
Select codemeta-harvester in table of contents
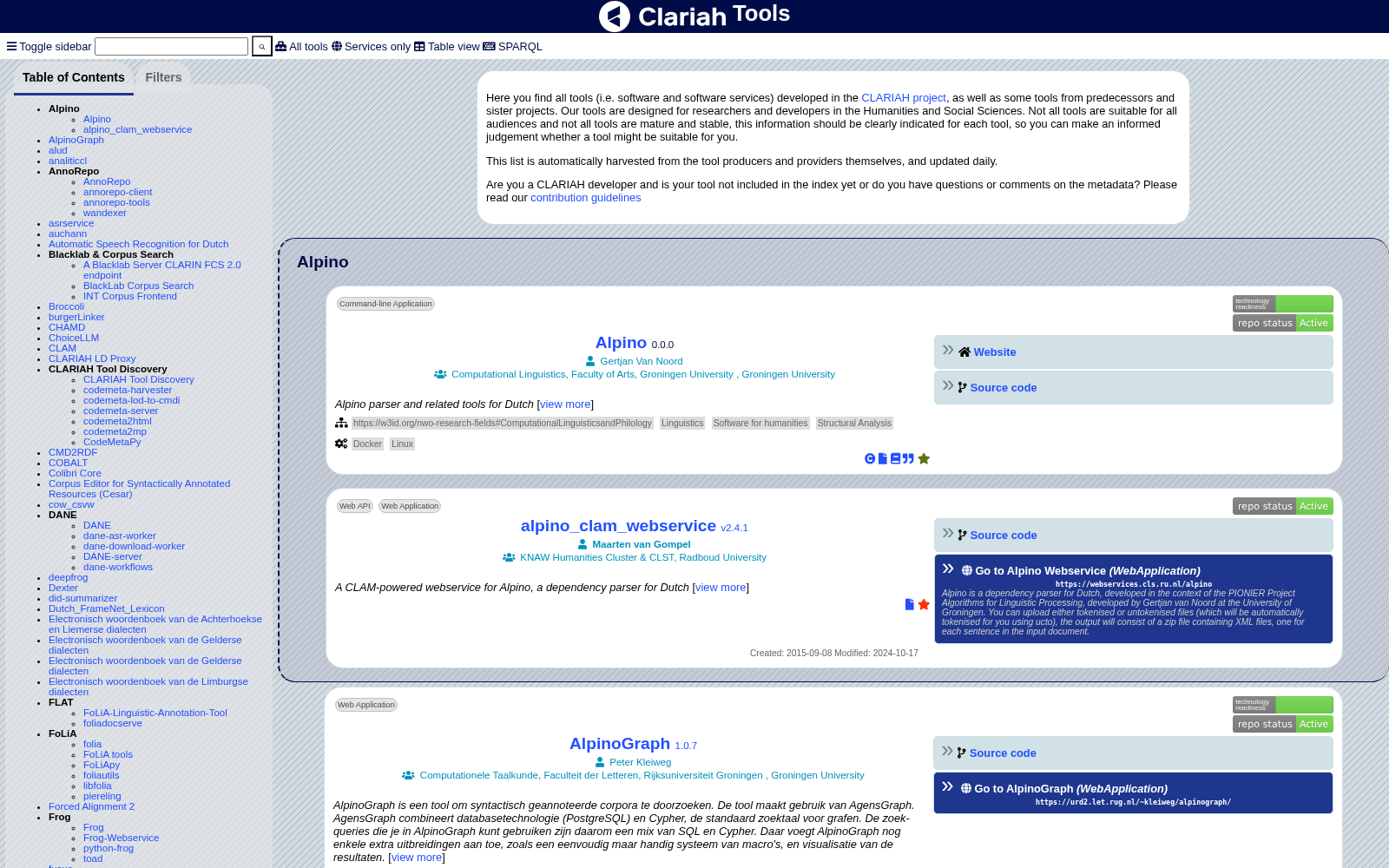click(x=128, y=390)
